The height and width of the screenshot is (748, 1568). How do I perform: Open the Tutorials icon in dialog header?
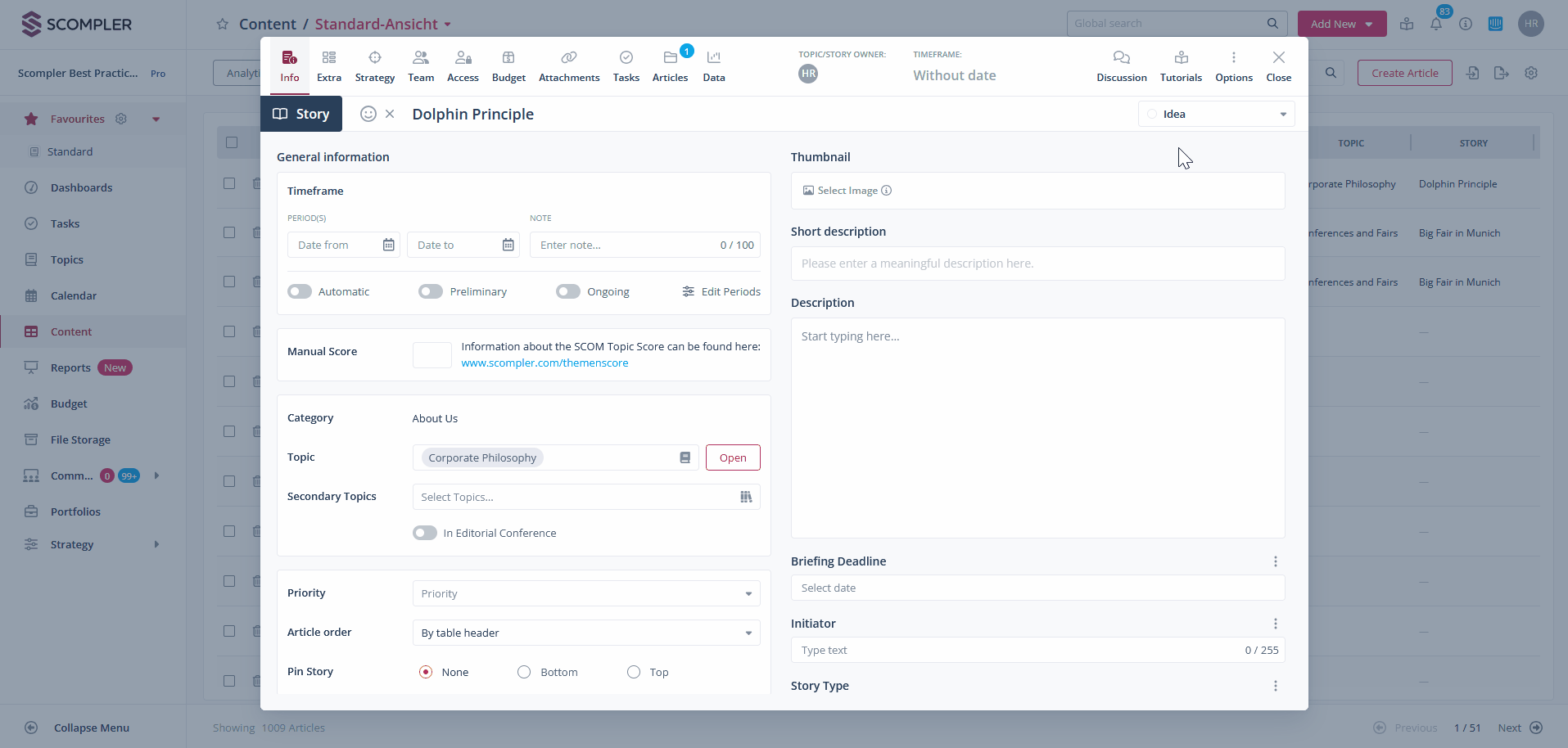tap(1181, 58)
